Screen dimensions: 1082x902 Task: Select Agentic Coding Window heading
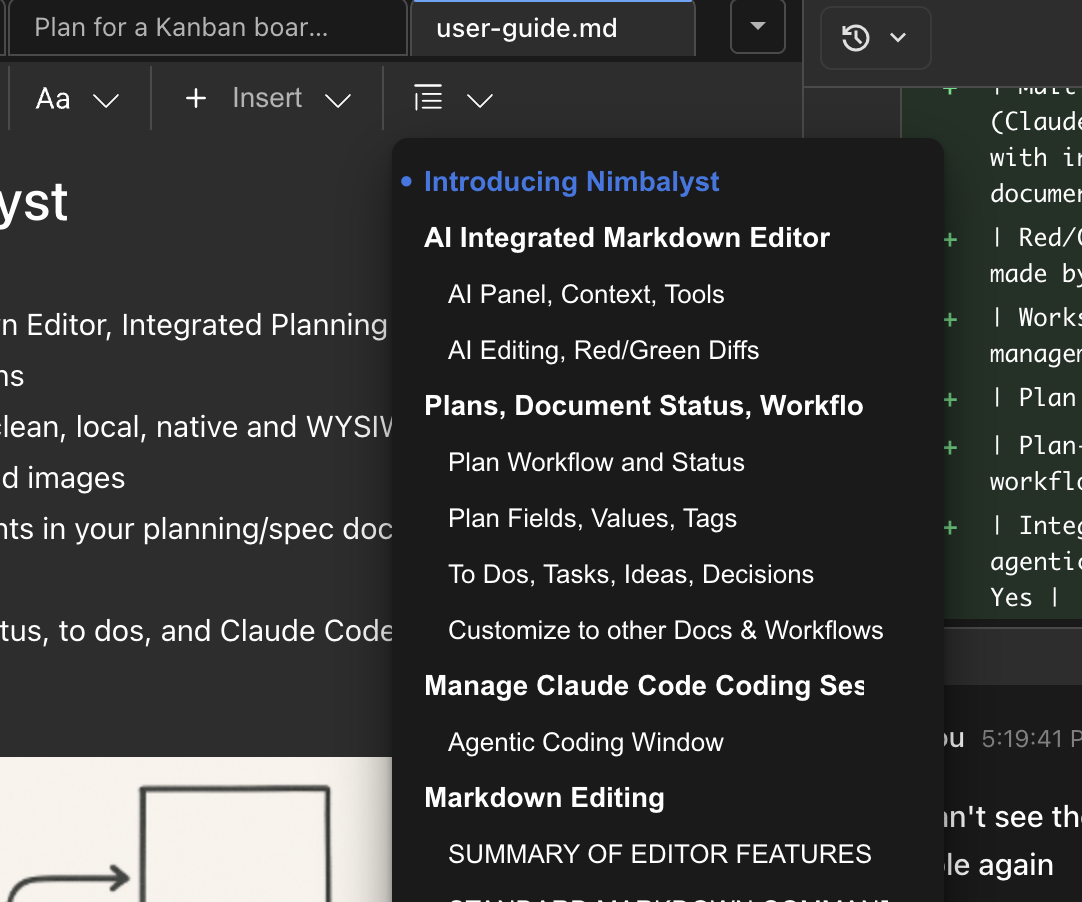[586, 742]
